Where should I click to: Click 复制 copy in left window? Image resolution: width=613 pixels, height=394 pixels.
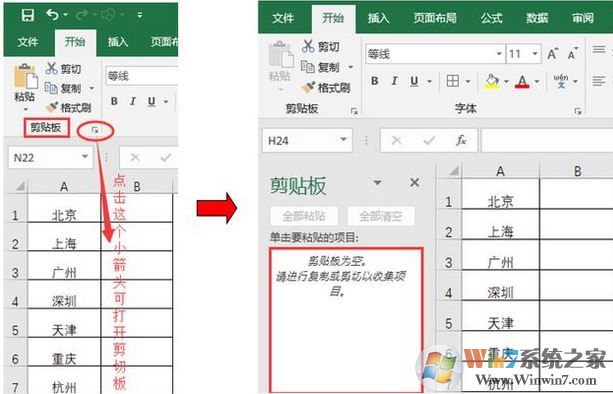[63, 88]
